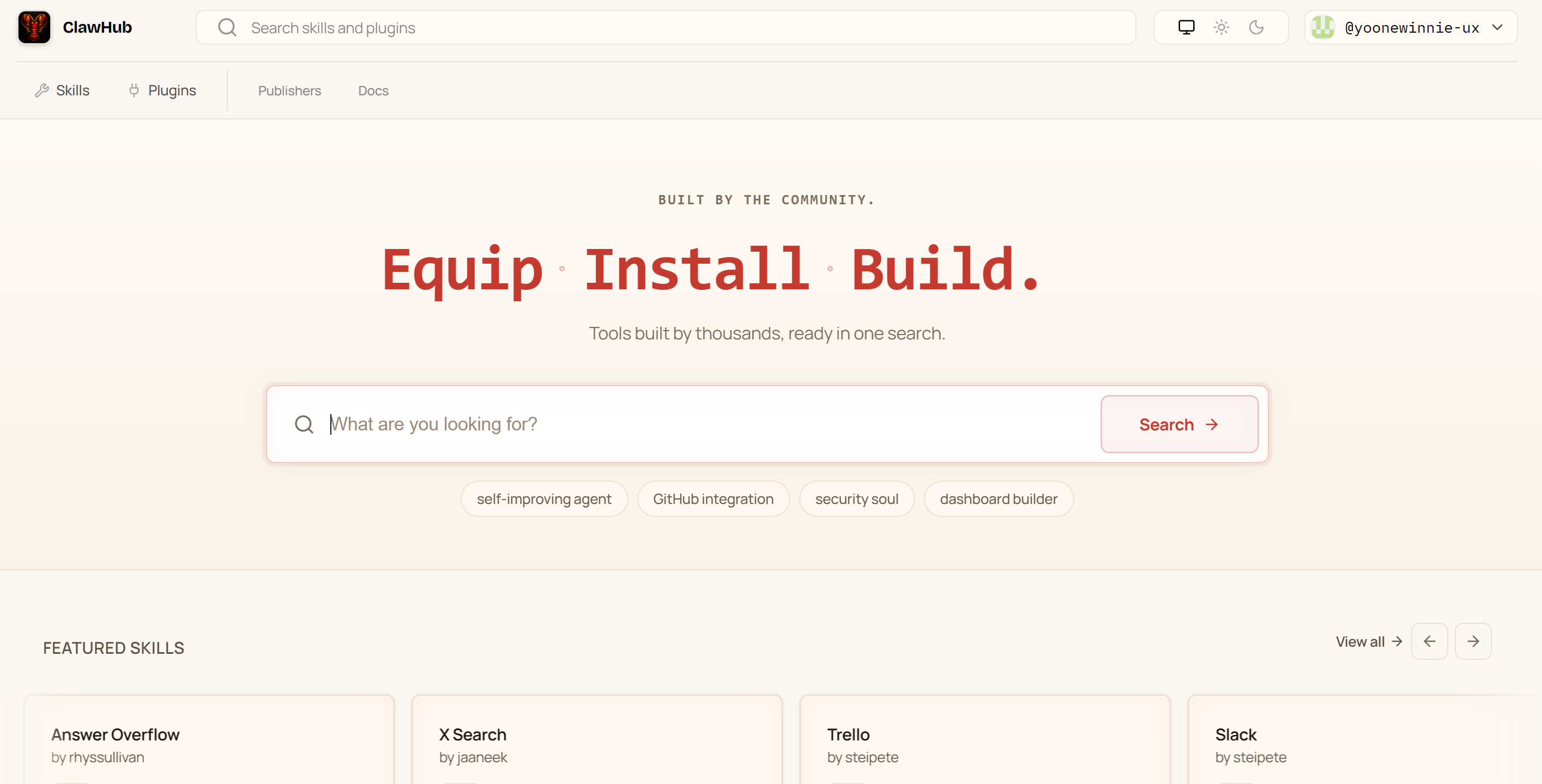Select the 'self-improving agent' suggestion chip
This screenshot has width=1542, height=784.
tap(543, 499)
